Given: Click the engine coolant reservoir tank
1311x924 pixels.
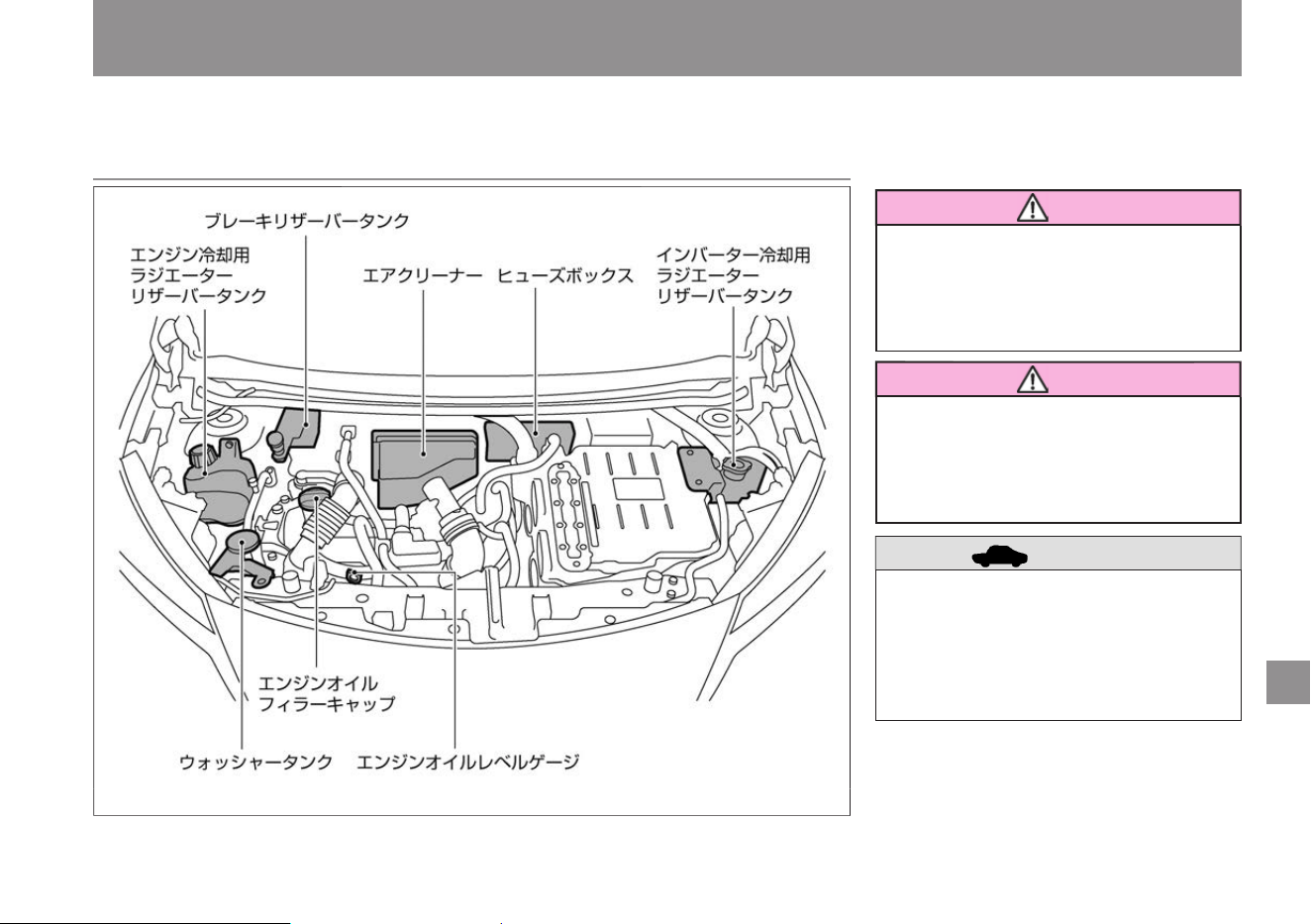Looking at the screenshot, I should (219, 480).
